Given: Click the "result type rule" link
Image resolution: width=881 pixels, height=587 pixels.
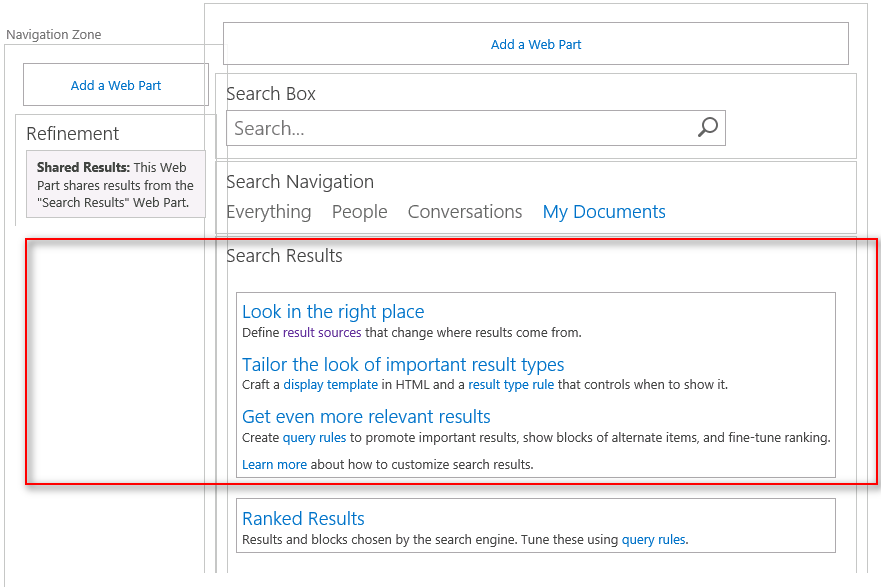Looking at the screenshot, I should [511, 385].
